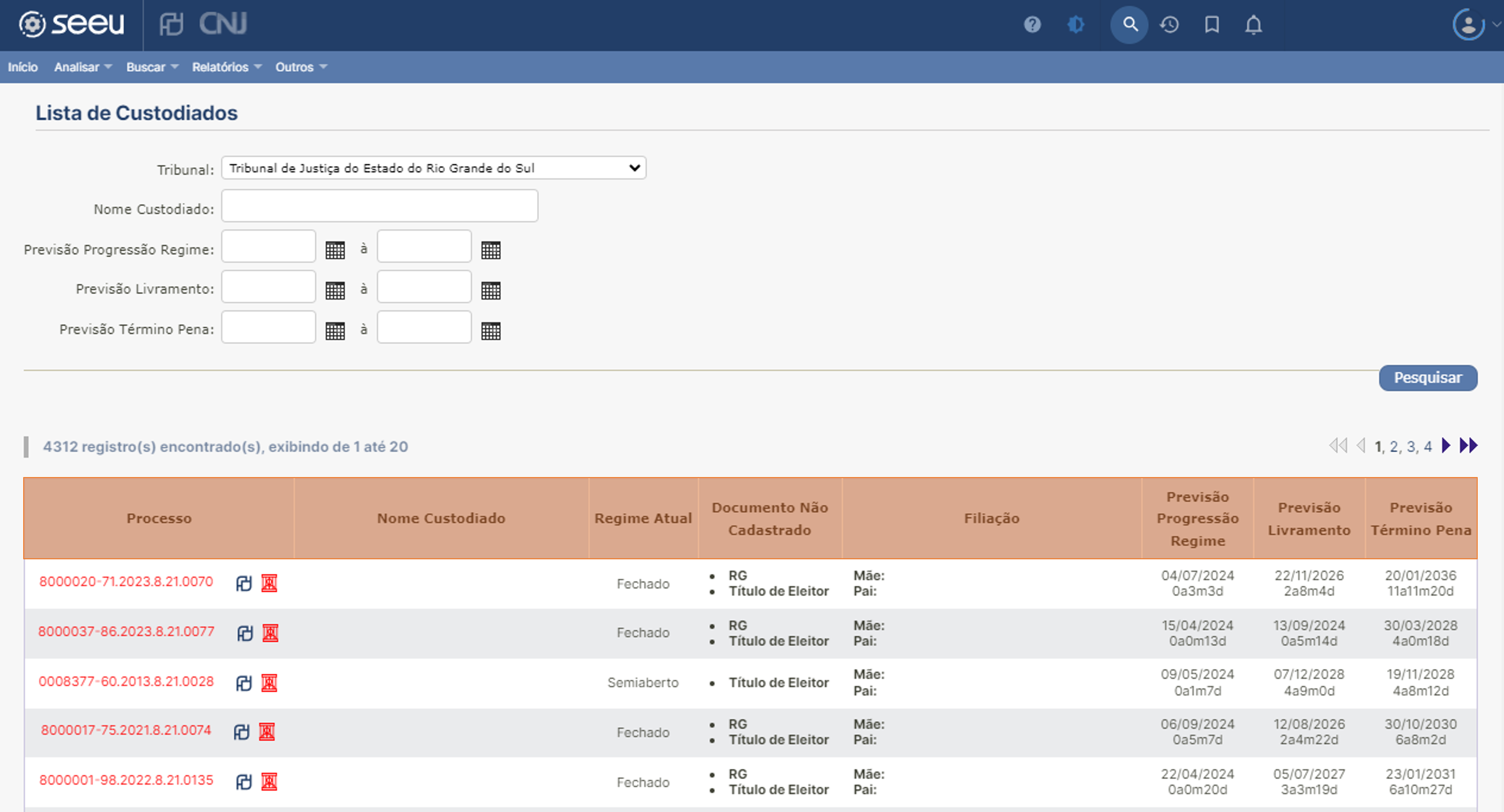Open the notifications bell icon
This screenshot has width=1504, height=812.
(x=1254, y=25)
